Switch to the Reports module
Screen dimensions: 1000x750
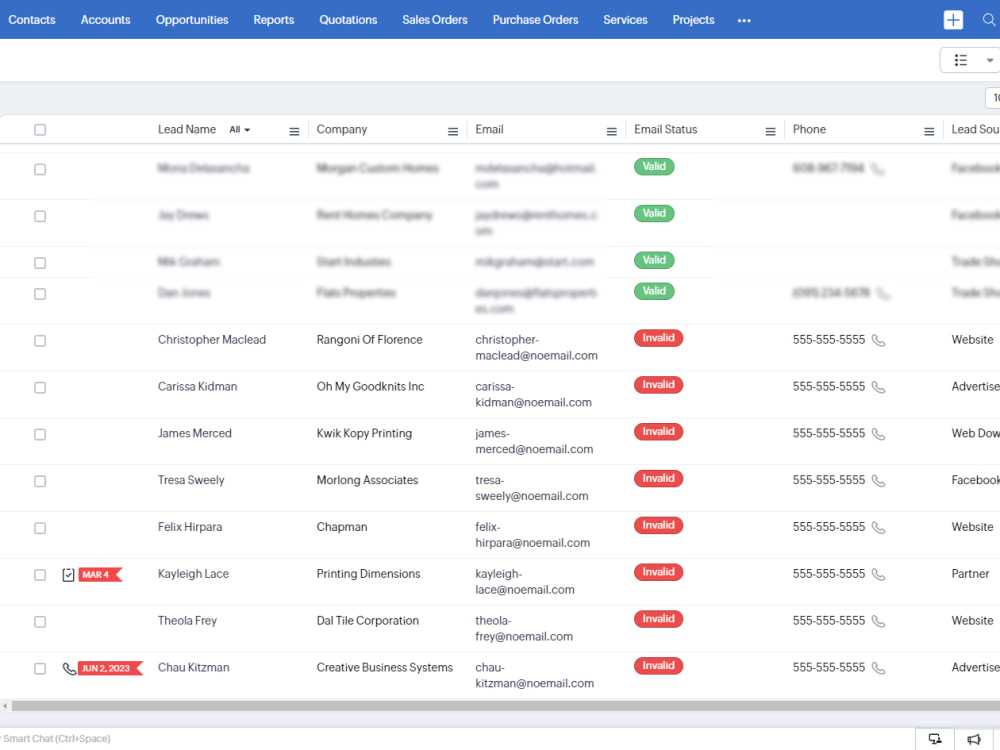(x=273, y=19)
